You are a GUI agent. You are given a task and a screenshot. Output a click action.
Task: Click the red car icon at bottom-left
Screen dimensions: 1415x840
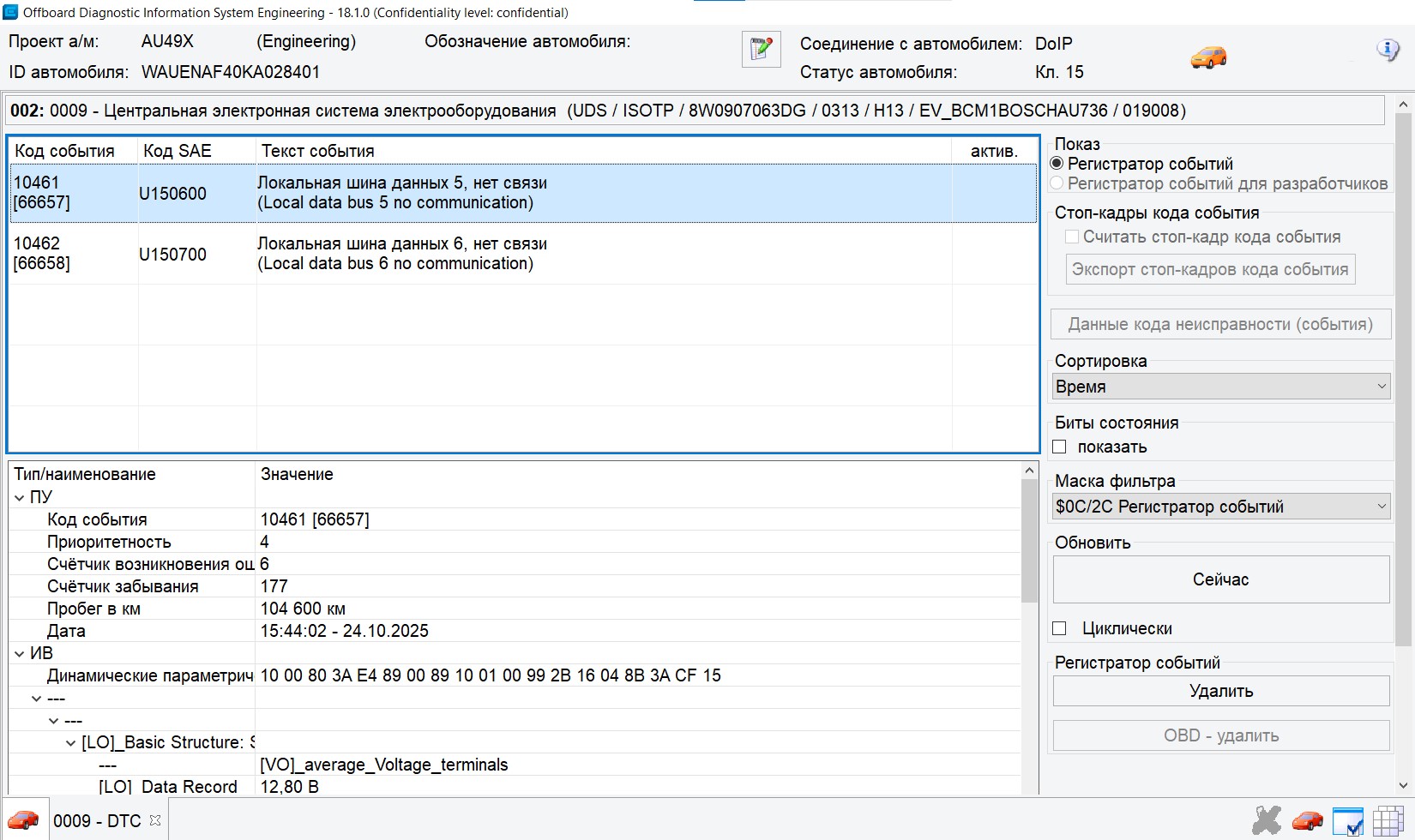pyautogui.click(x=23, y=820)
